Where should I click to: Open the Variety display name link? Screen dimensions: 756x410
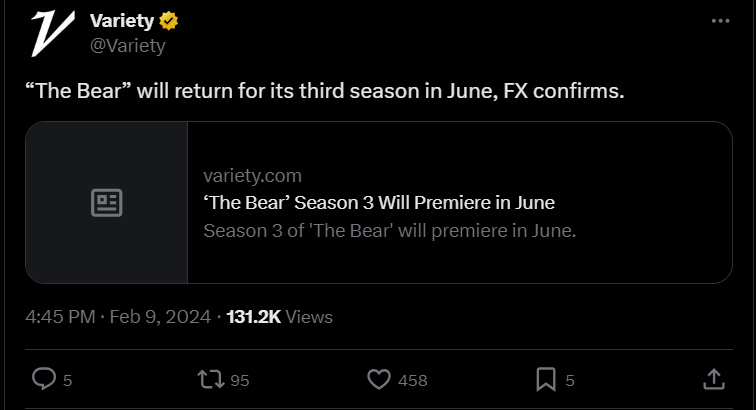(122, 22)
